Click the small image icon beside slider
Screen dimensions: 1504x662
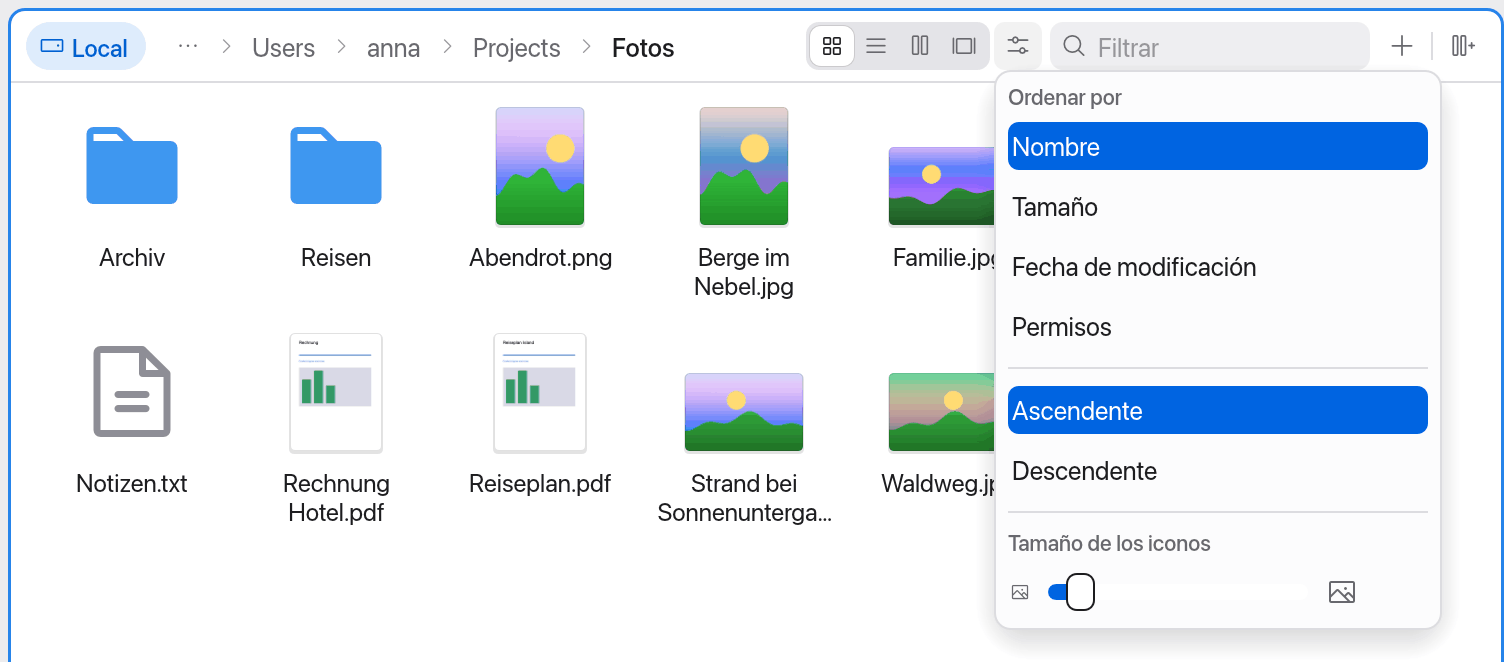1020,592
